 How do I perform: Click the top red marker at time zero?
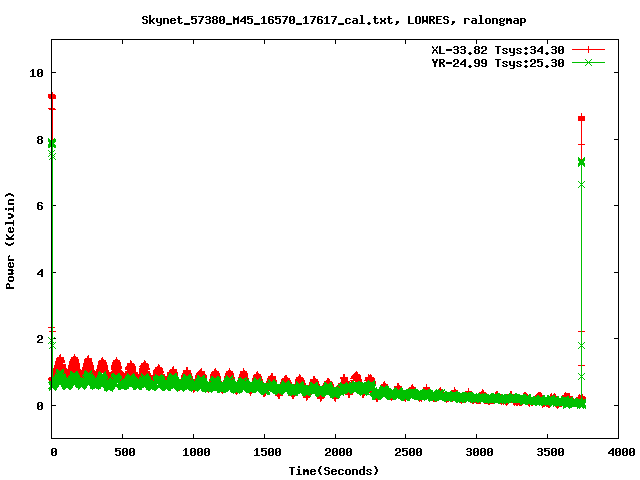[52, 97]
